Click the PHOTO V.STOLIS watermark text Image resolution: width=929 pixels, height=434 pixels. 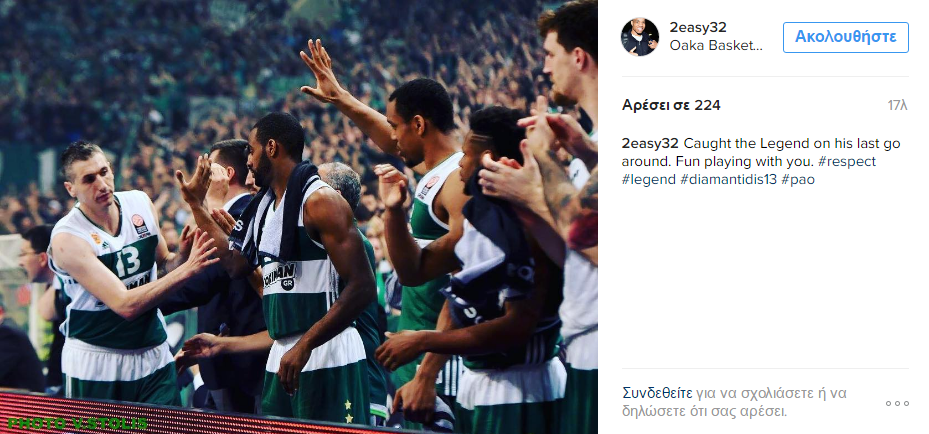78,423
